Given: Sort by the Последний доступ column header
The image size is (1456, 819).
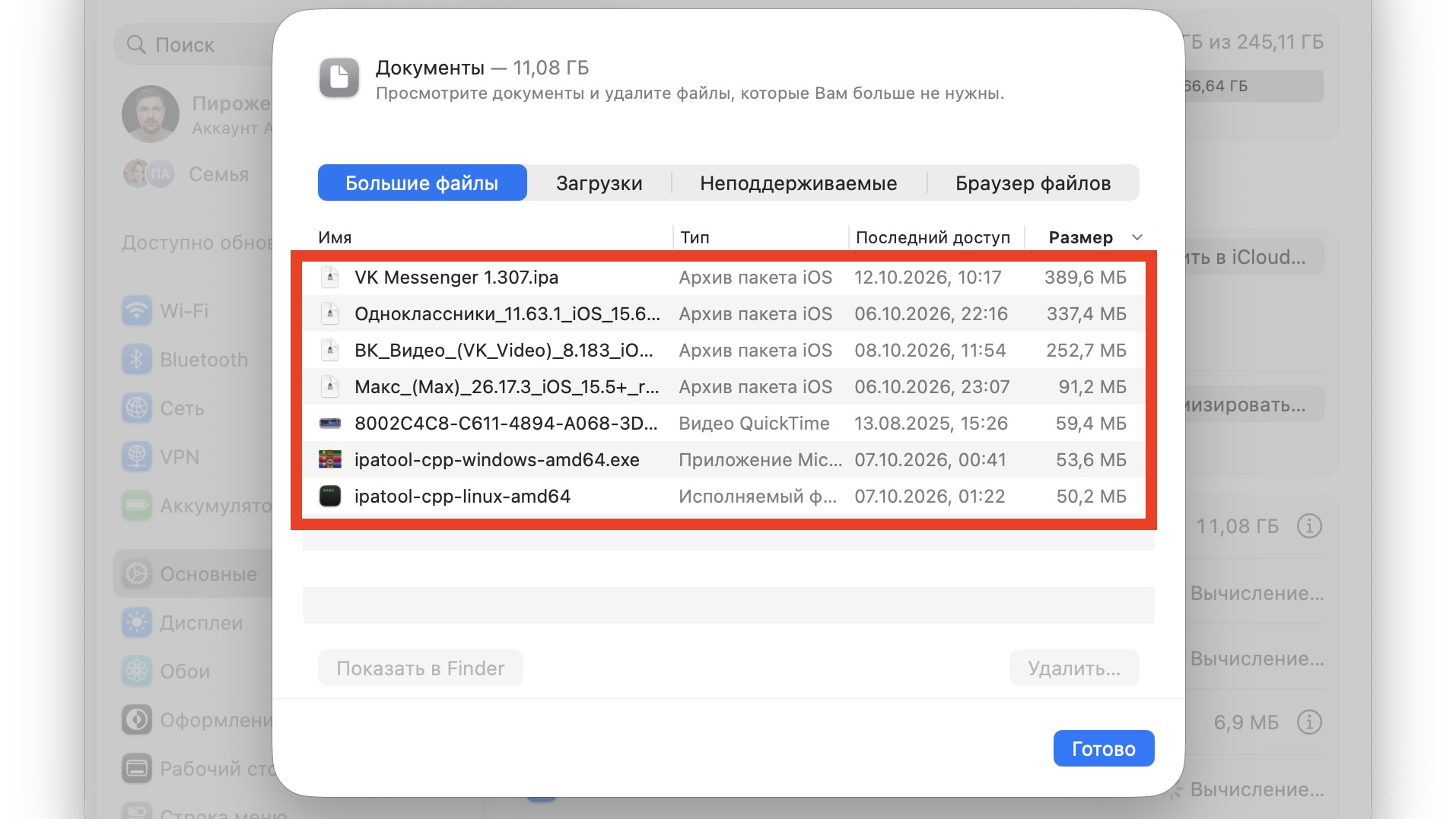Looking at the screenshot, I should pyautogui.click(x=933, y=237).
